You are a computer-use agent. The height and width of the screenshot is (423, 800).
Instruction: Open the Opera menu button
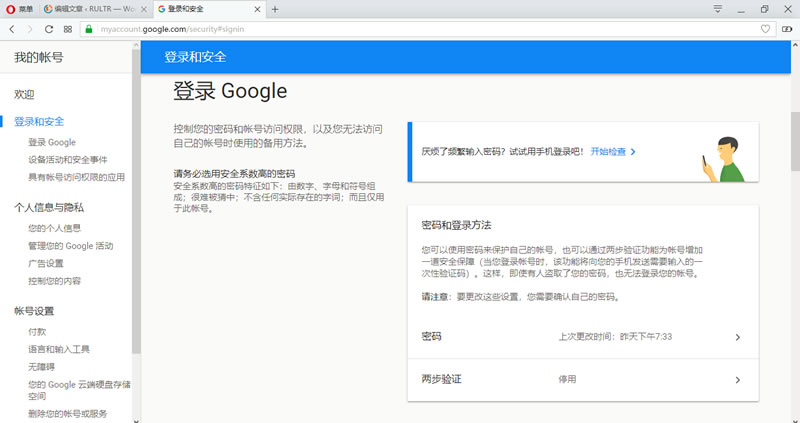(19, 9)
